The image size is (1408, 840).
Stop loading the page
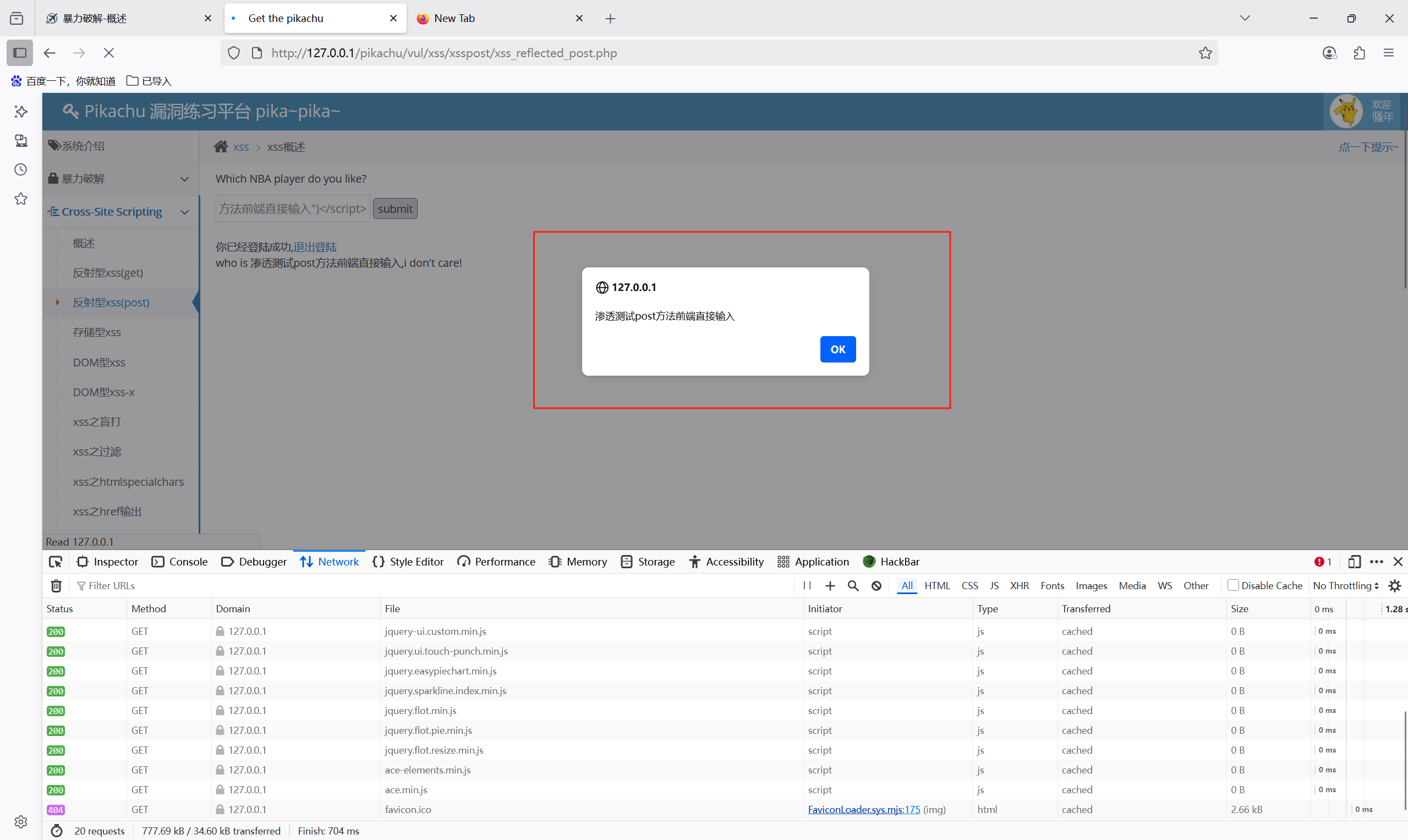(x=109, y=53)
